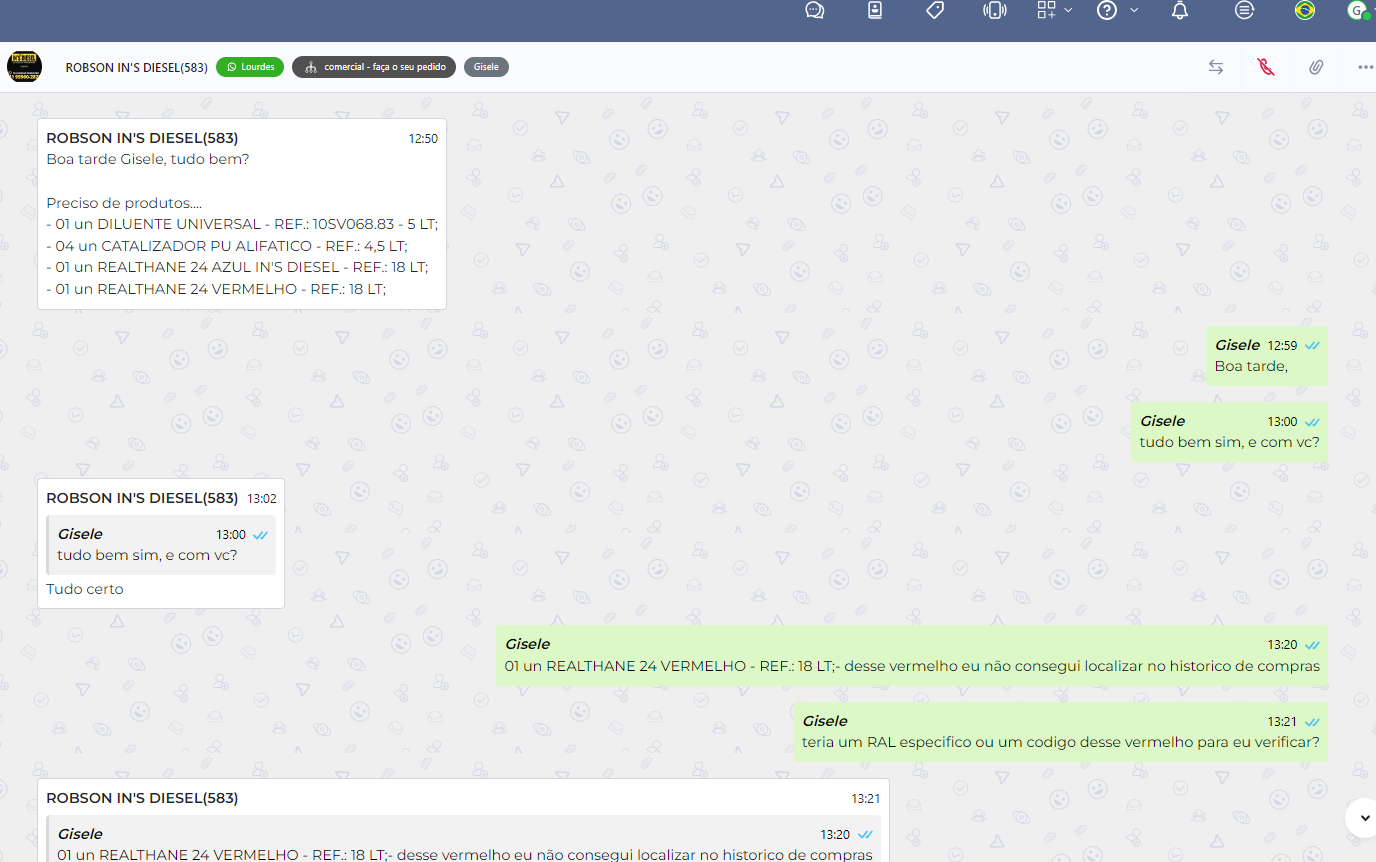Image resolution: width=1376 pixels, height=862 pixels.
Task: Click the scroll-to-bottom arrow button
Action: [x=1361, y=817]
